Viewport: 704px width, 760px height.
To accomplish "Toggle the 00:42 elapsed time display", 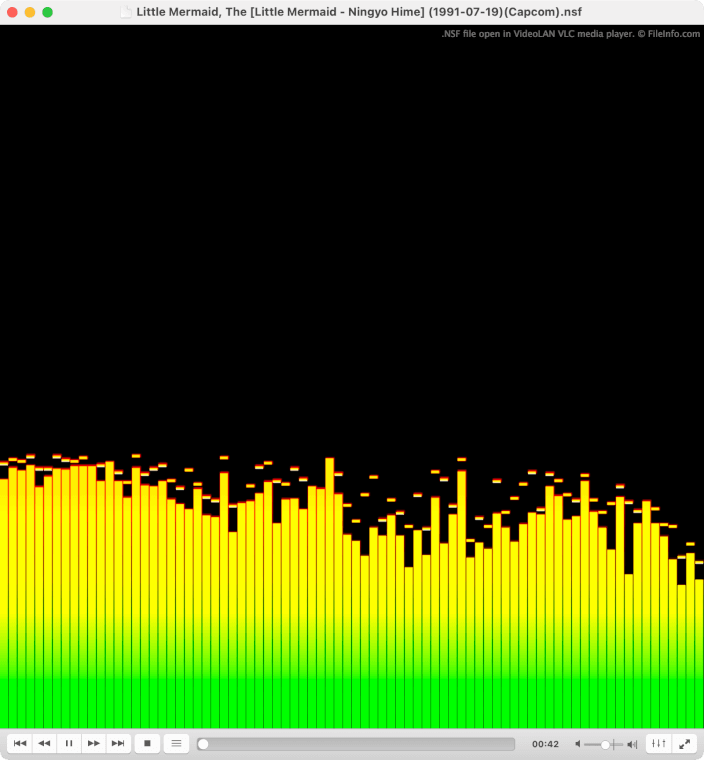I will coord(545,744).
